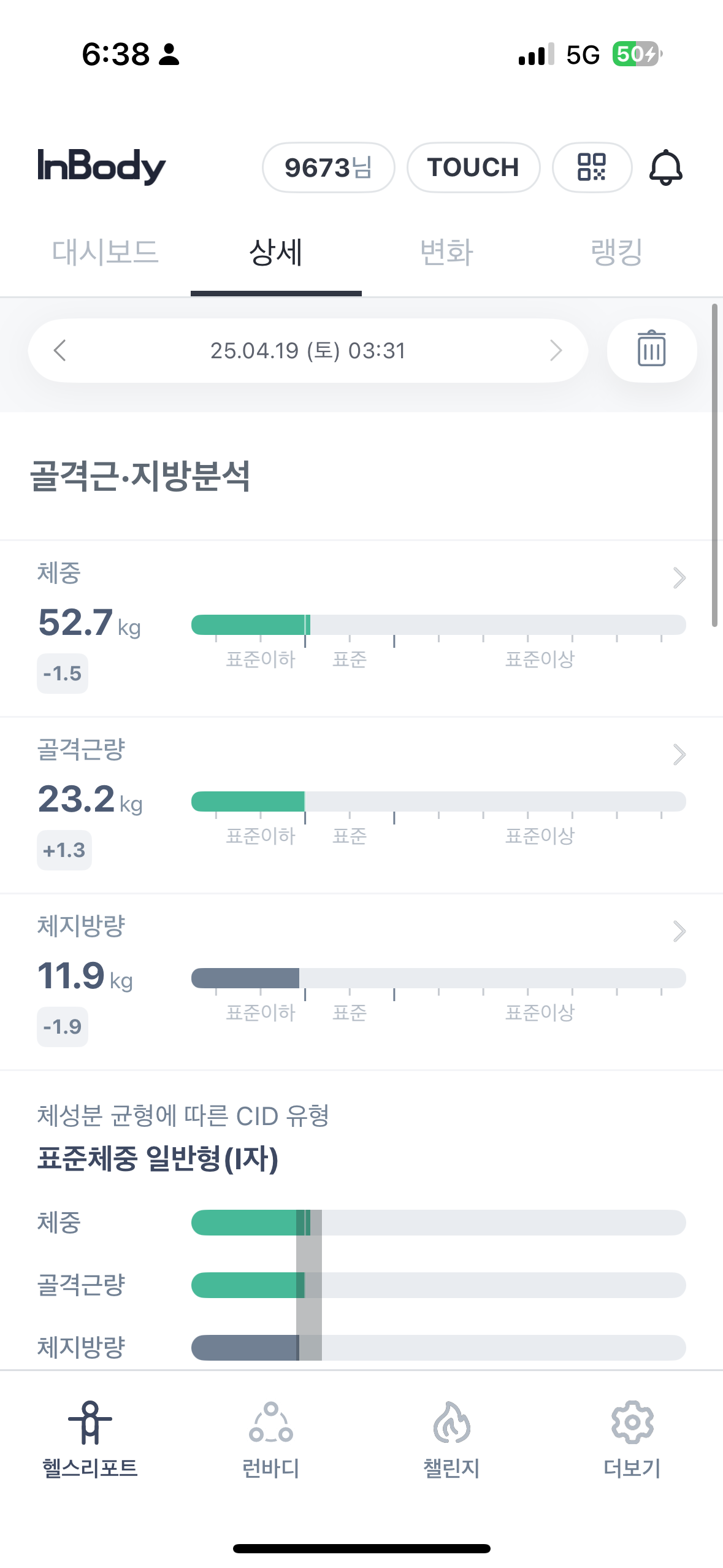723x1568 pixels.
Task: Open the QR code scanner icon
Action: click(592, 167)
